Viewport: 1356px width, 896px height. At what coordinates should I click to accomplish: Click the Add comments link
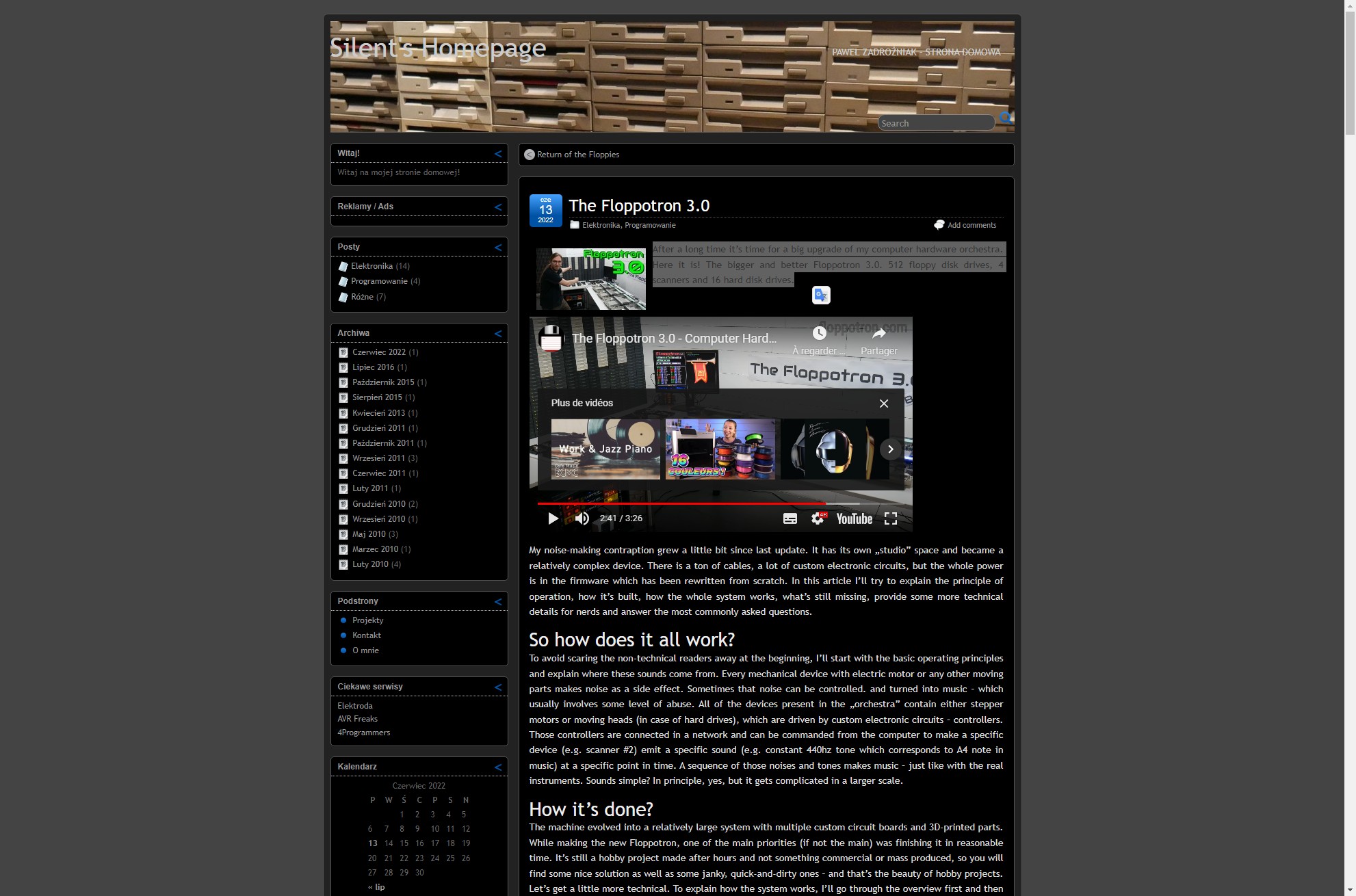pos(971,225)
